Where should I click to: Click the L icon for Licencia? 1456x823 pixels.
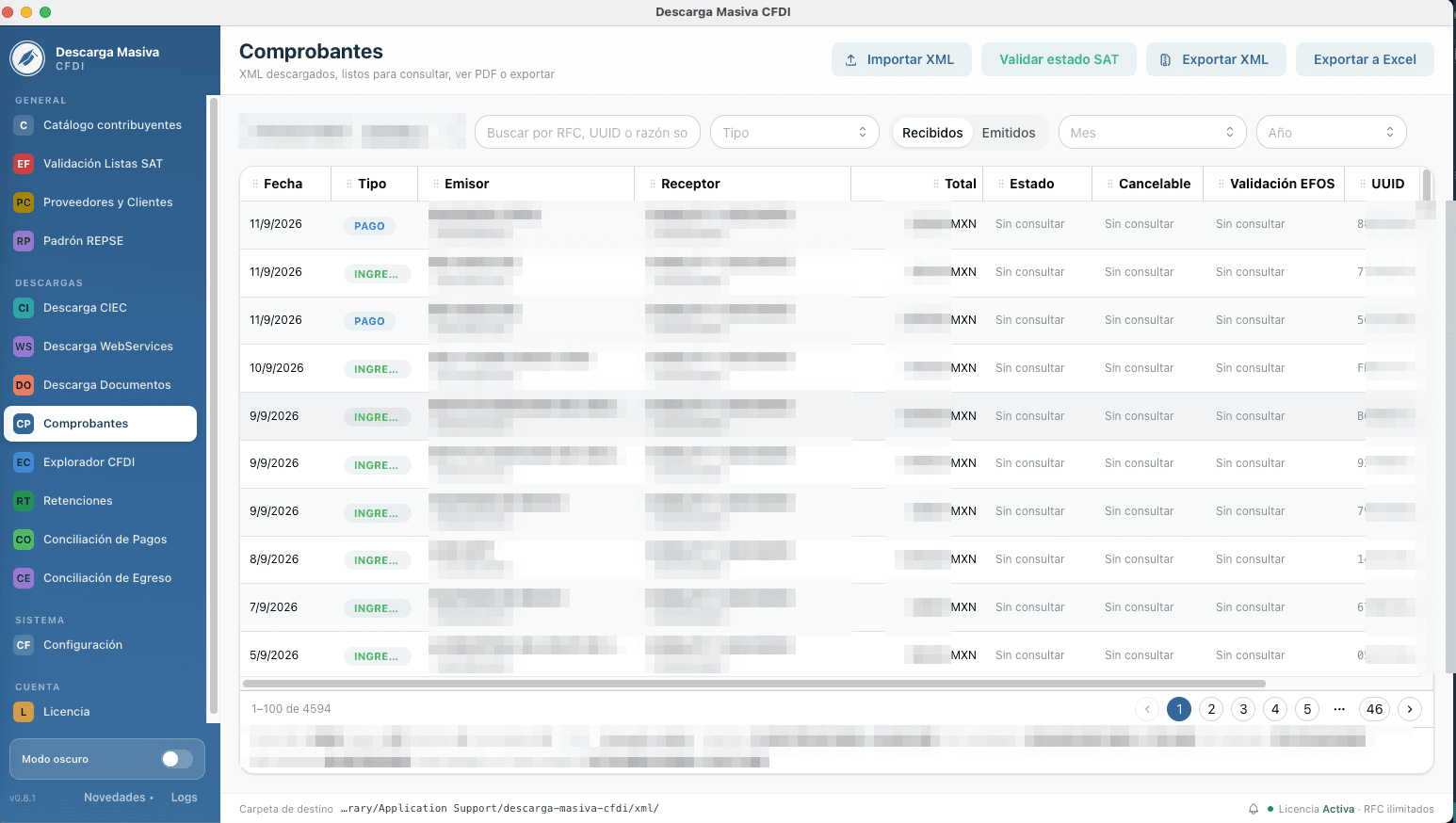pos(24,712)
